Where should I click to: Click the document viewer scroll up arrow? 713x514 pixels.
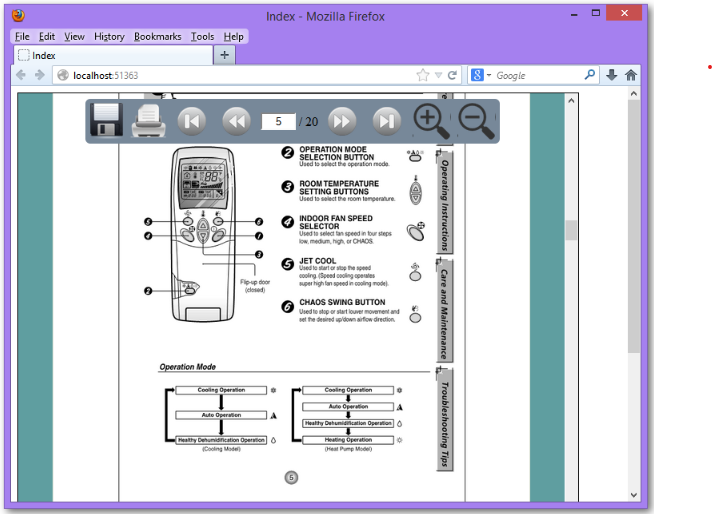[x=571, y=100]
